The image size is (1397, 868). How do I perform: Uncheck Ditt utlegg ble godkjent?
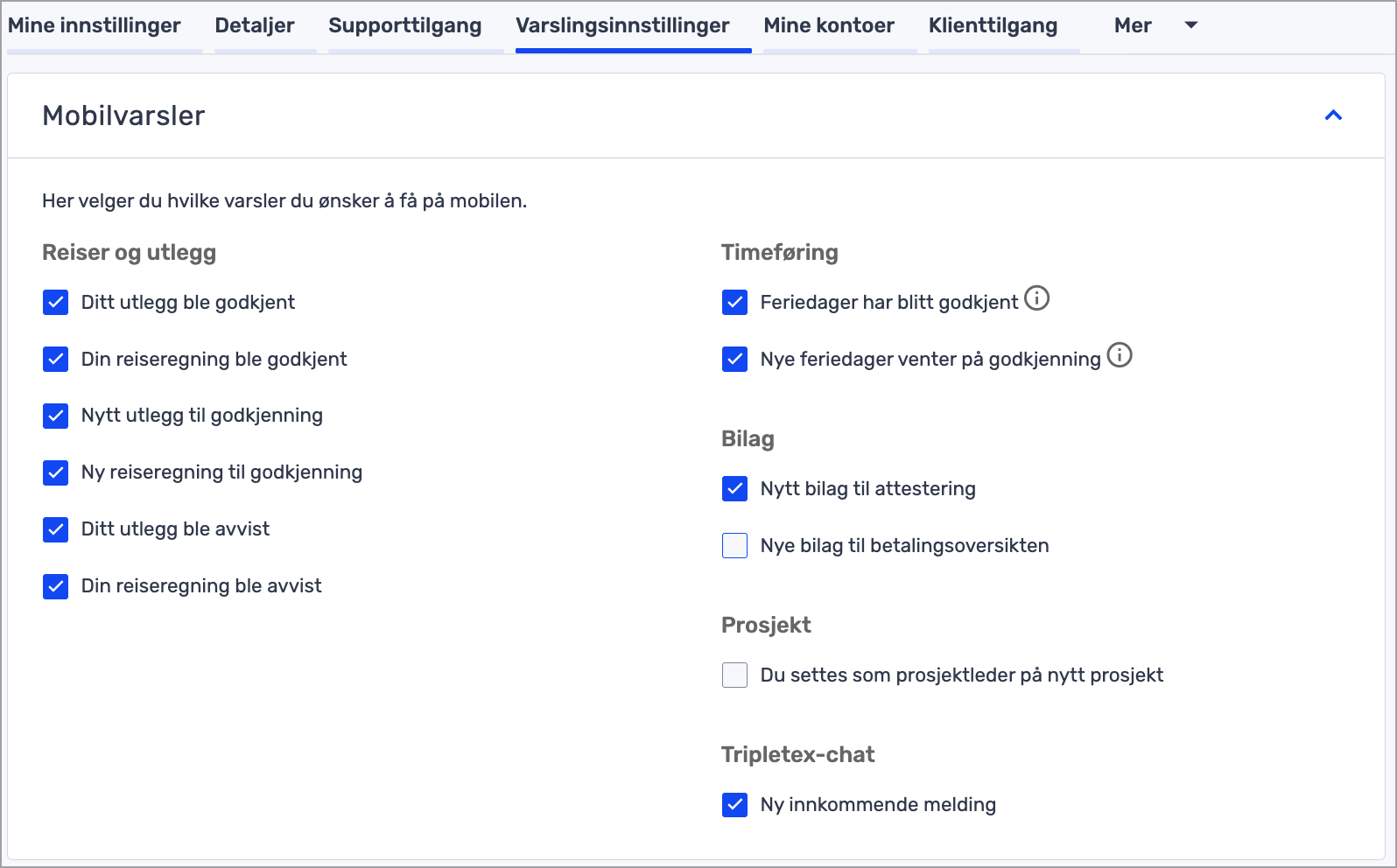click(56, 303)
